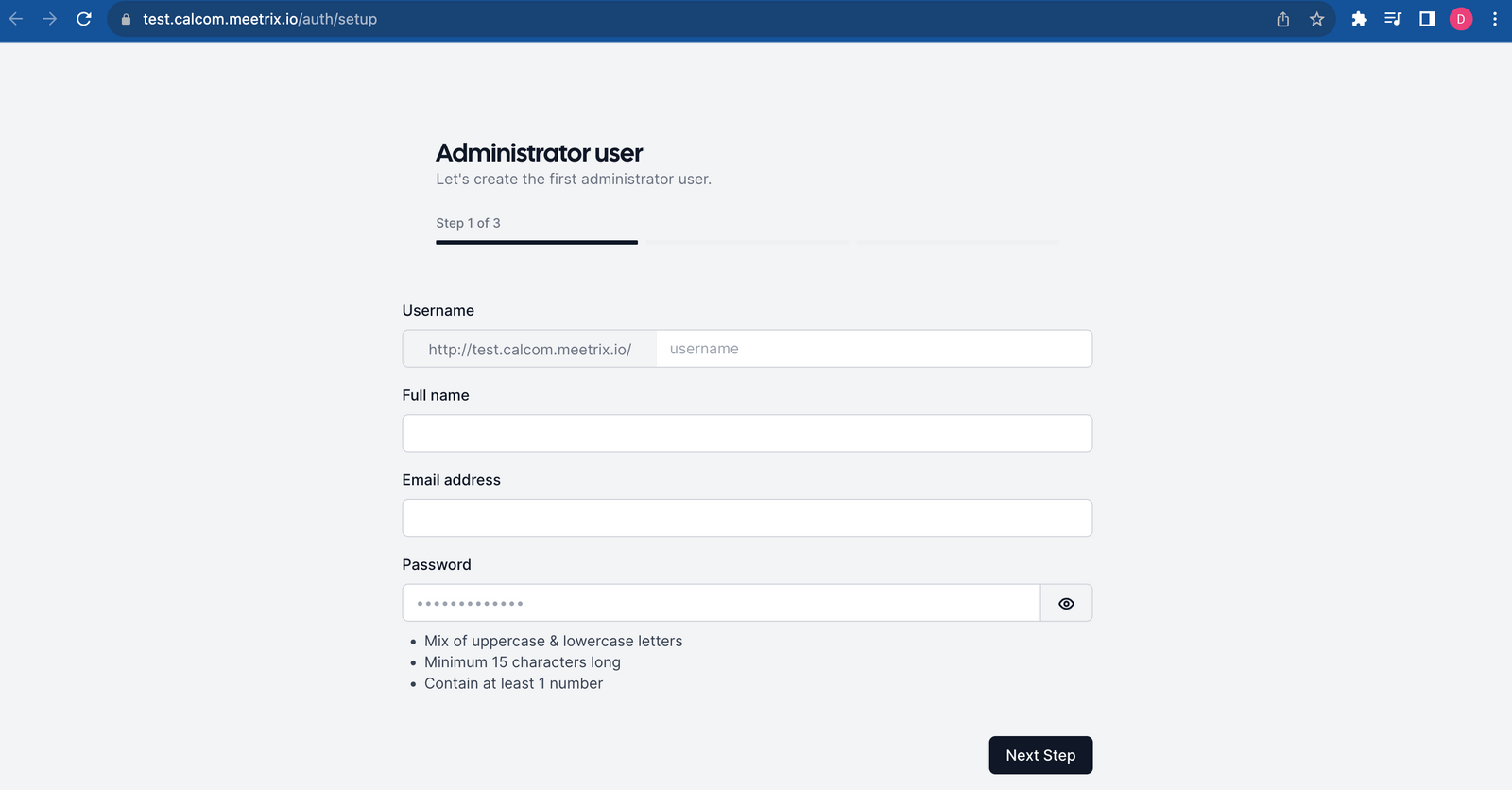Image resolution: width=1512 pixels, height=790 pixels.
Task: Focus the username input field
Action: [x=873, y=349]
